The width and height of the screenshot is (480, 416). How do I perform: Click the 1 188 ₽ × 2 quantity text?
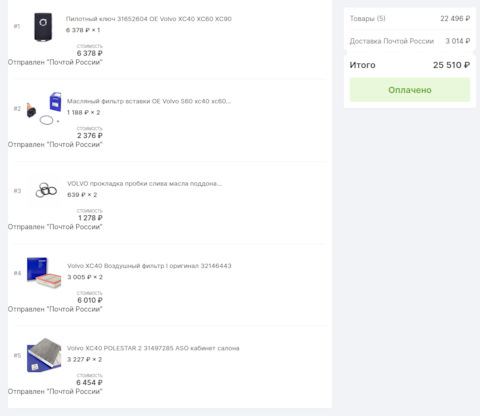[x=83, y=112]
